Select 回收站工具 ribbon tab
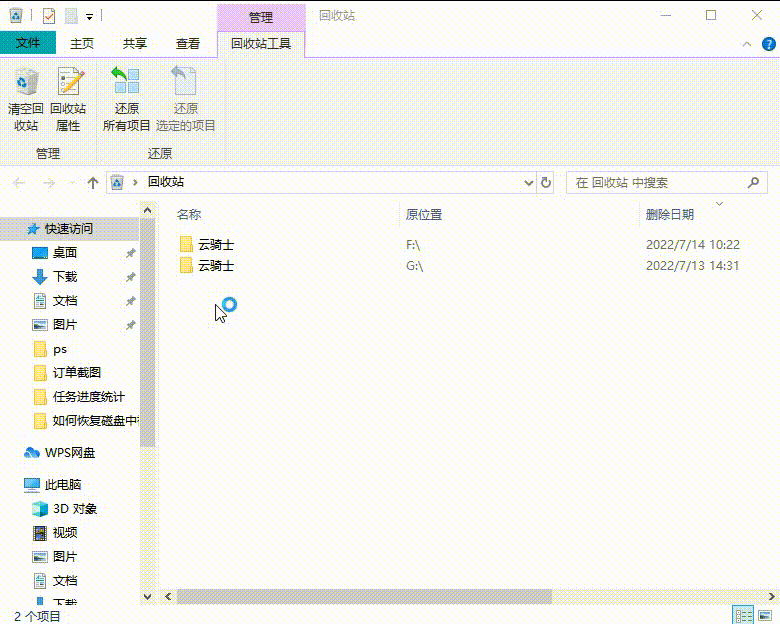This screenshot has height=624, width=780. (261, 44)
